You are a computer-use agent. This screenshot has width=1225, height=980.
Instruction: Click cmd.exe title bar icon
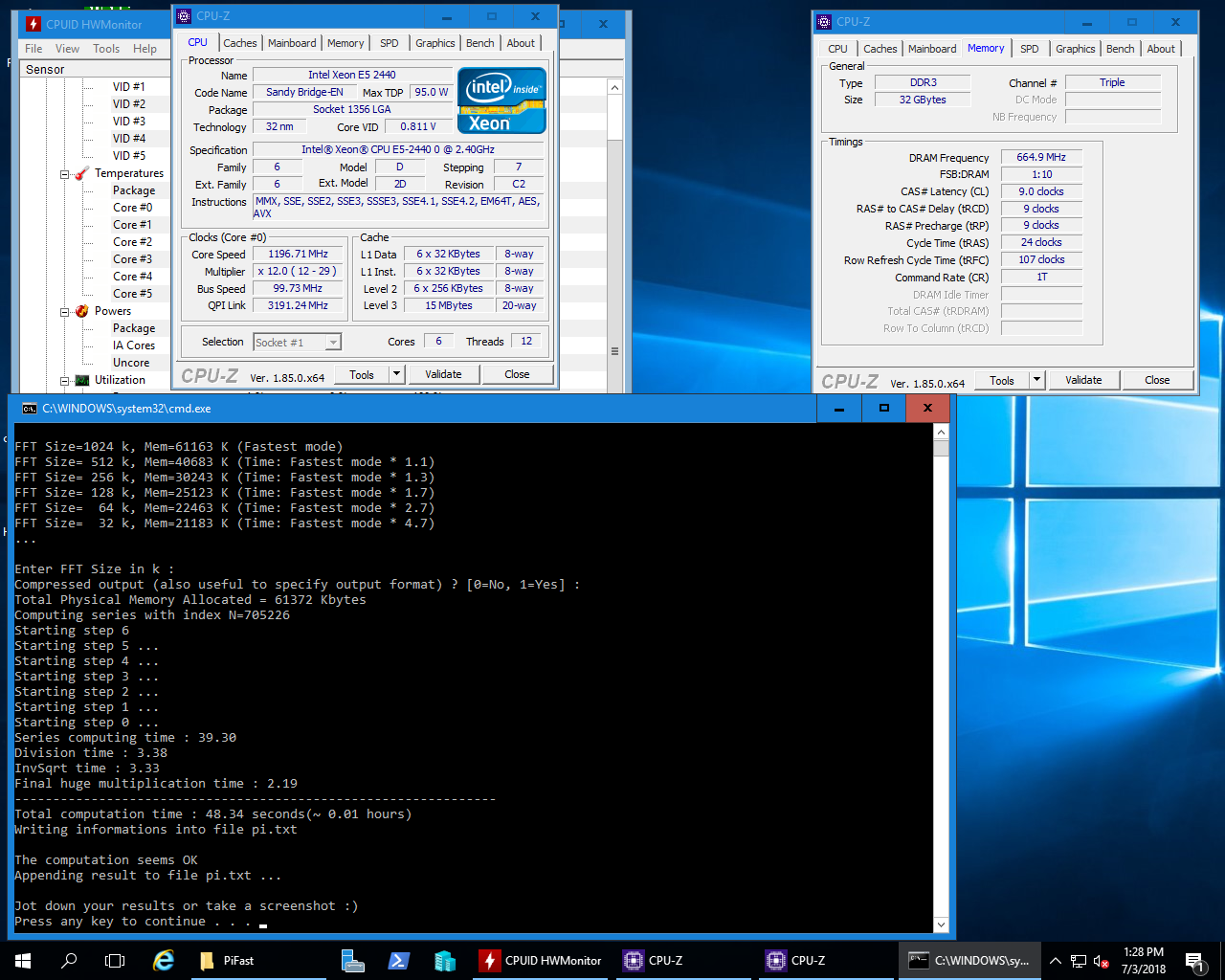point(30,409)
